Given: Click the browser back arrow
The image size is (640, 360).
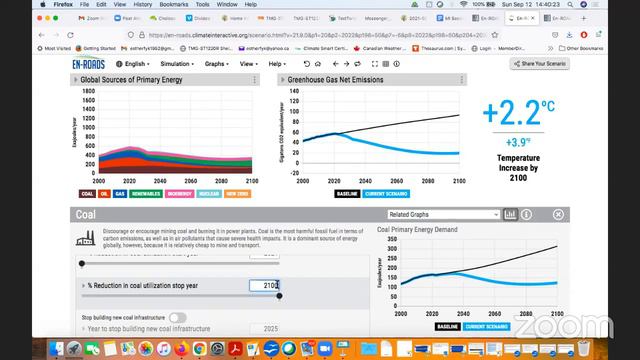Looking at the screenshot, I should point(42,35).
